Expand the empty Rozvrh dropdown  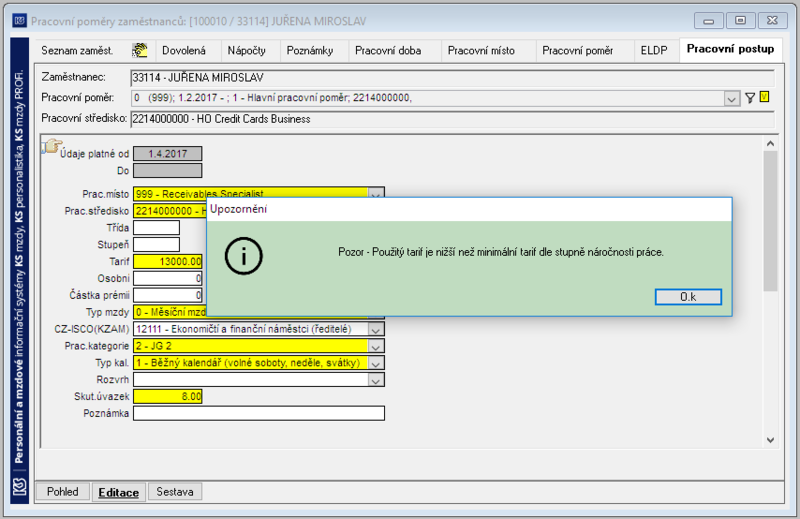point(376,380)
